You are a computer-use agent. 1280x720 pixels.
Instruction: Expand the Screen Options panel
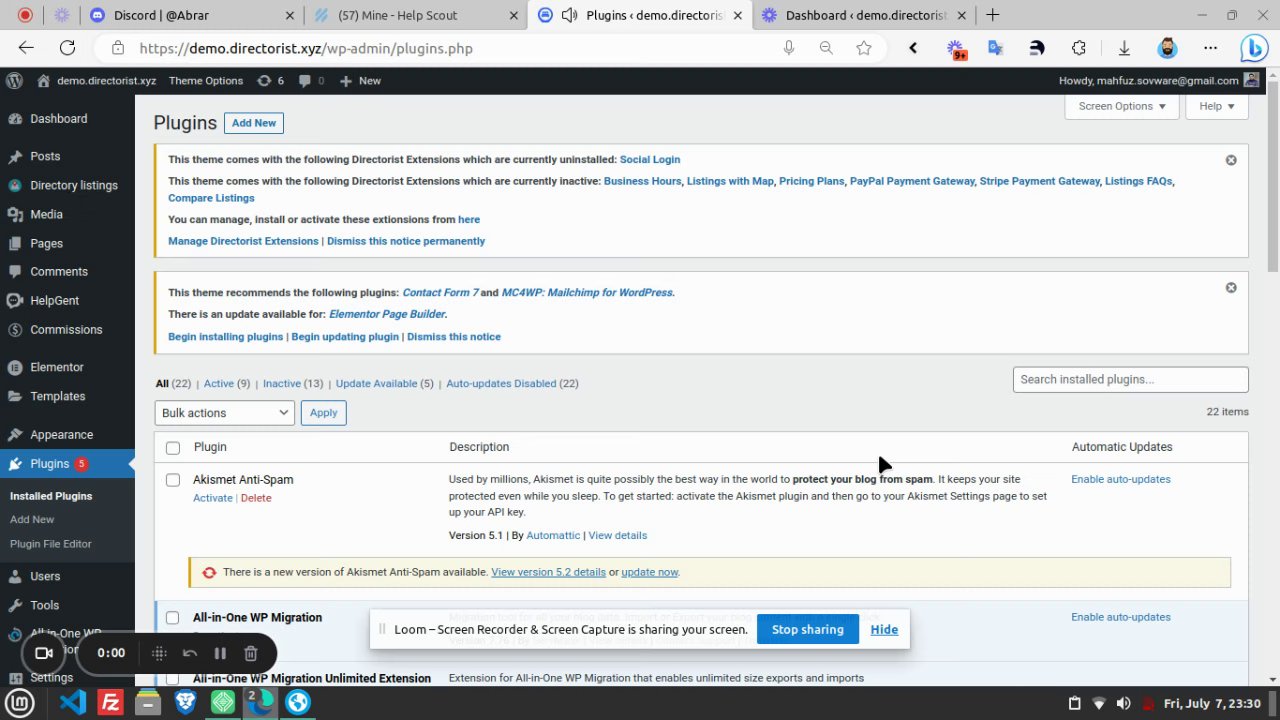click(x=1122, y=106)
